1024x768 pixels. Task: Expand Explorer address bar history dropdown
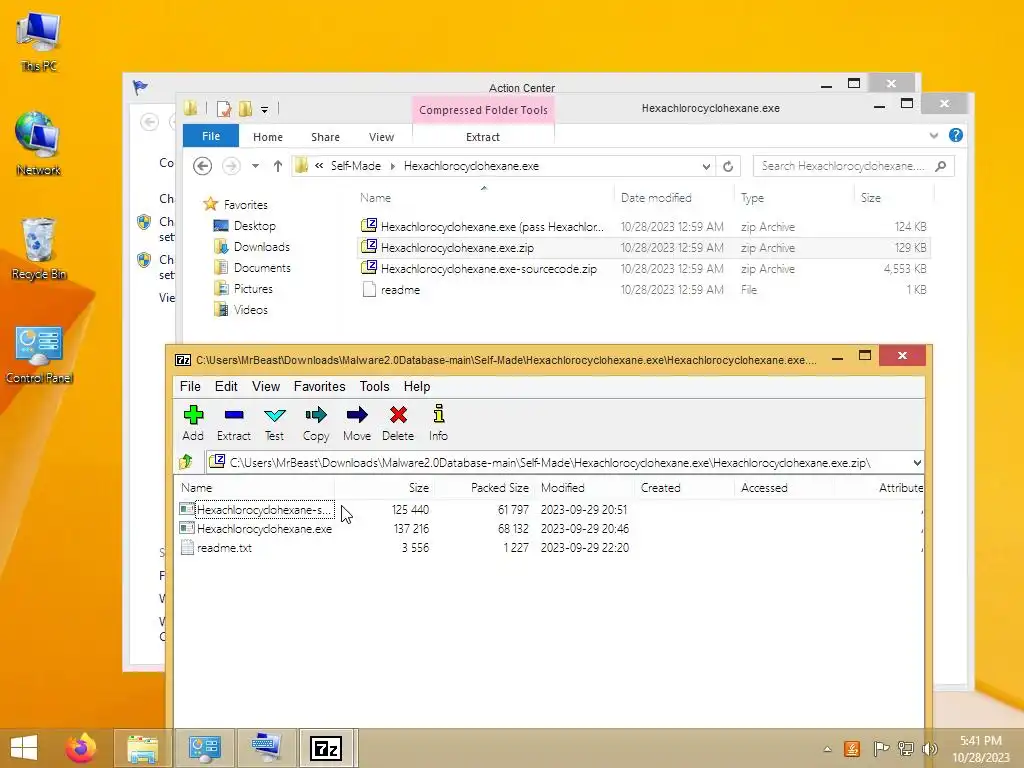coord(706,166)
